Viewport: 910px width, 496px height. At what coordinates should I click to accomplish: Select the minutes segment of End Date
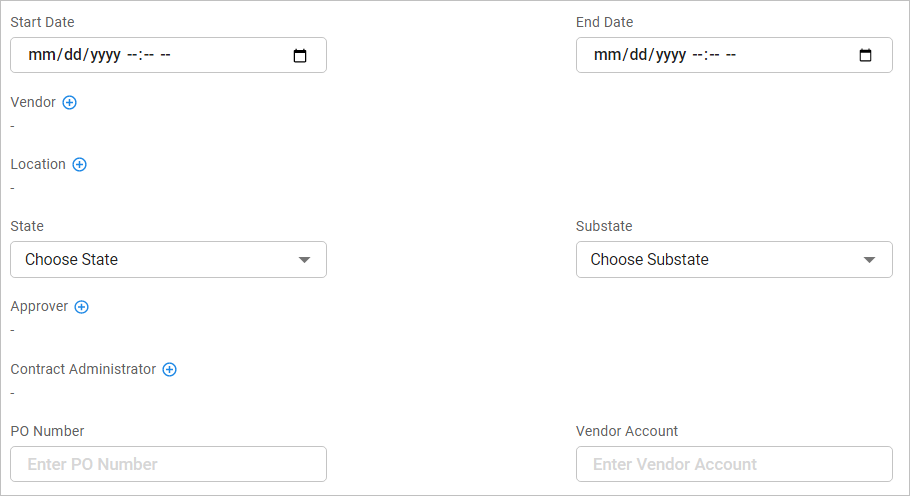pyautogui.click(x=712, y=56)
